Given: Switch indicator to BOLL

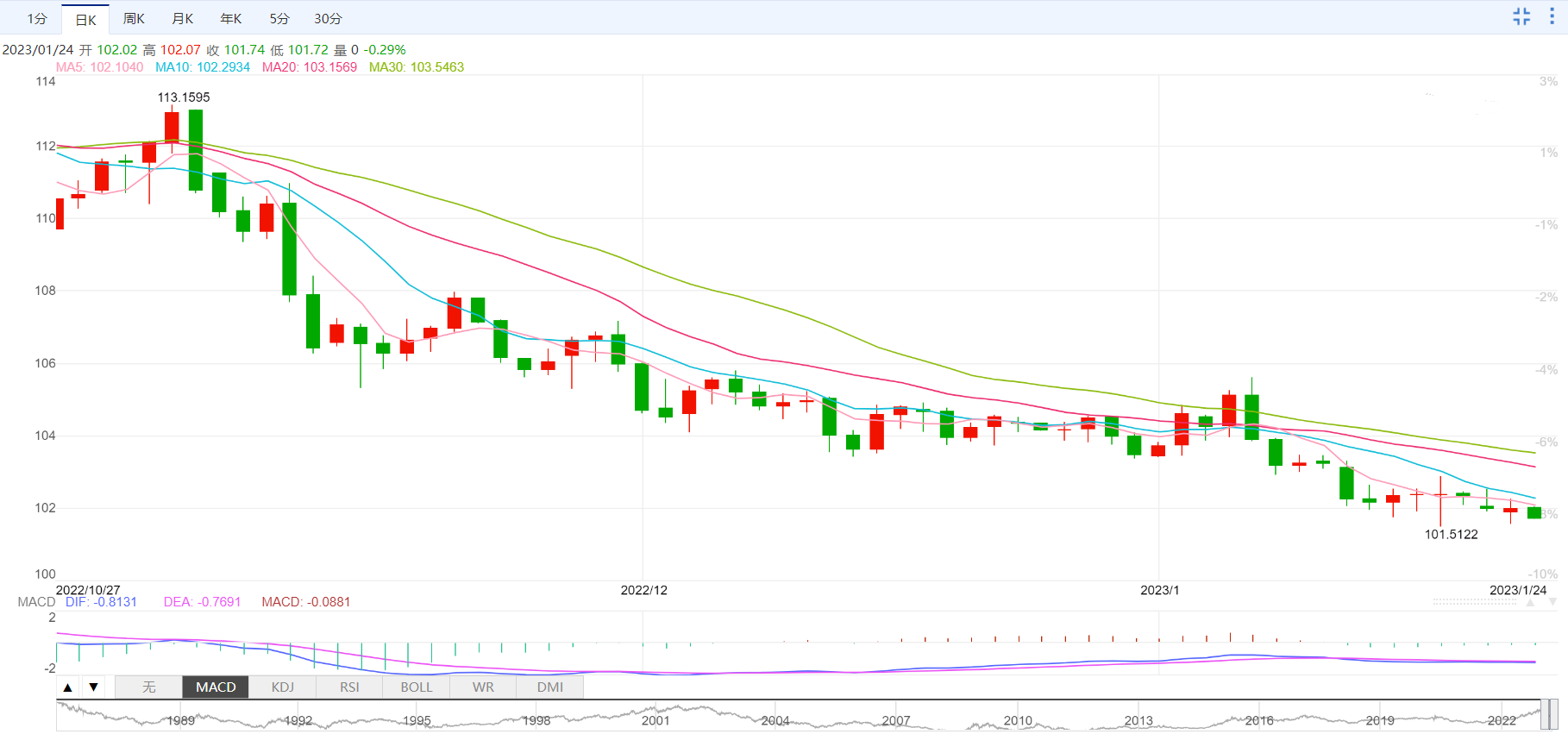Looking at the screenshot, I should click(416, 687).
